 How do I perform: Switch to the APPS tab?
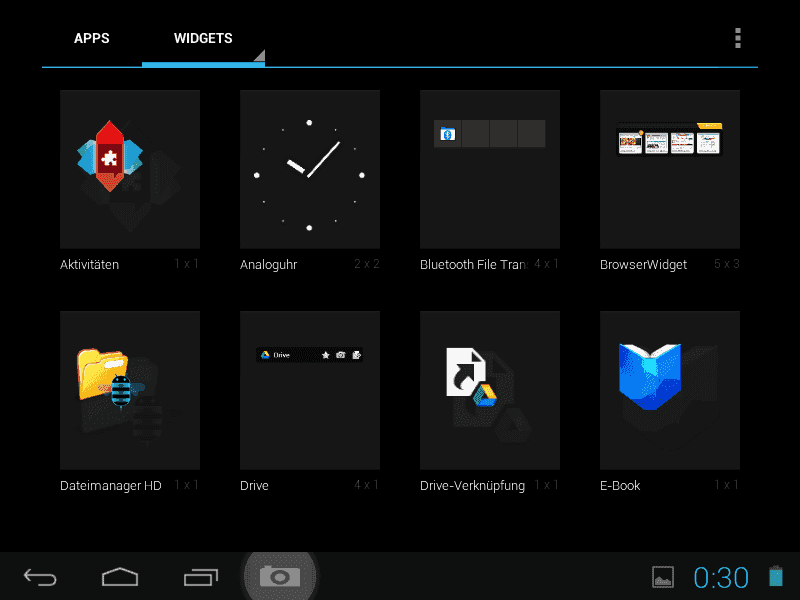tap(91, 38)
